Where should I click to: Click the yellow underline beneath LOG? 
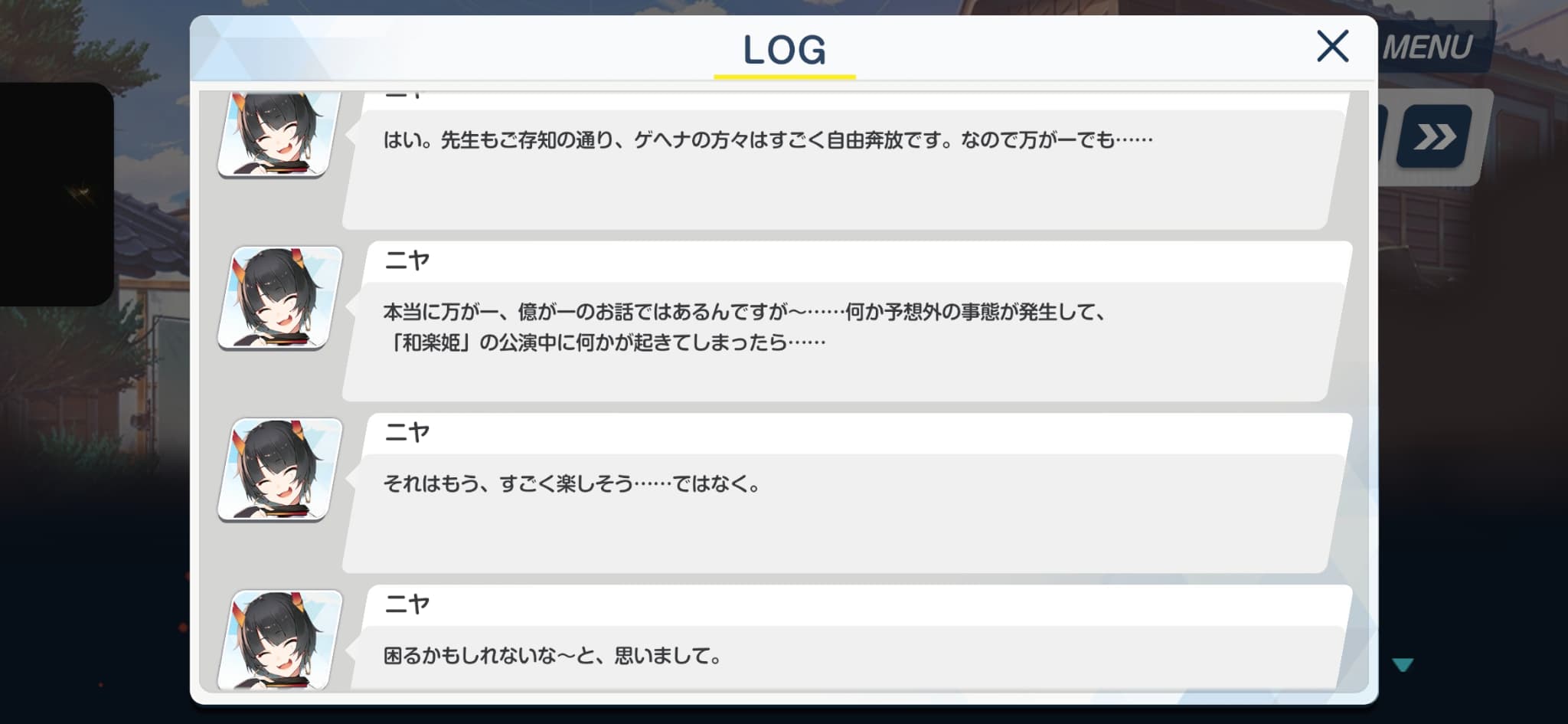click(785, 77)
